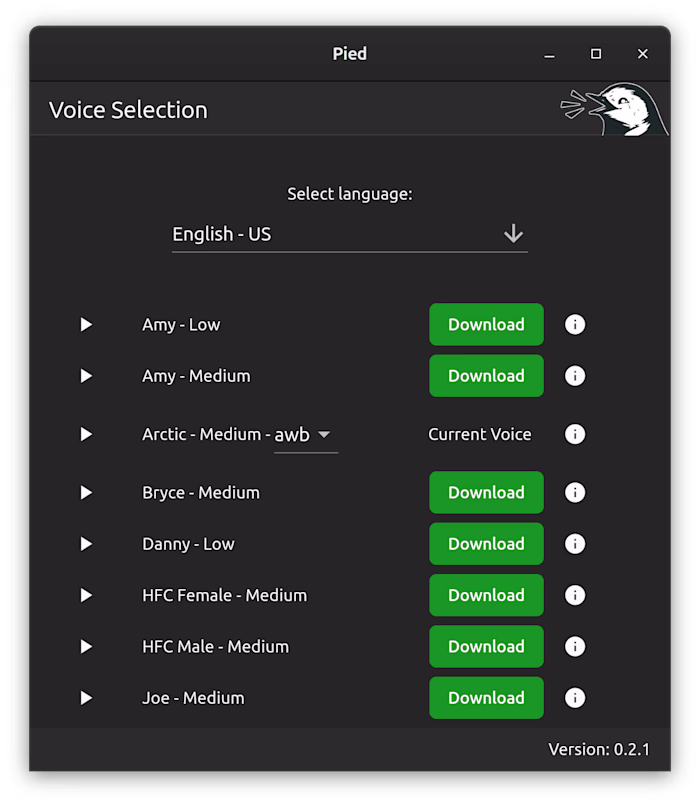Download the Amy - Medium voice
The image size is (700, 804).
[486, 376]
